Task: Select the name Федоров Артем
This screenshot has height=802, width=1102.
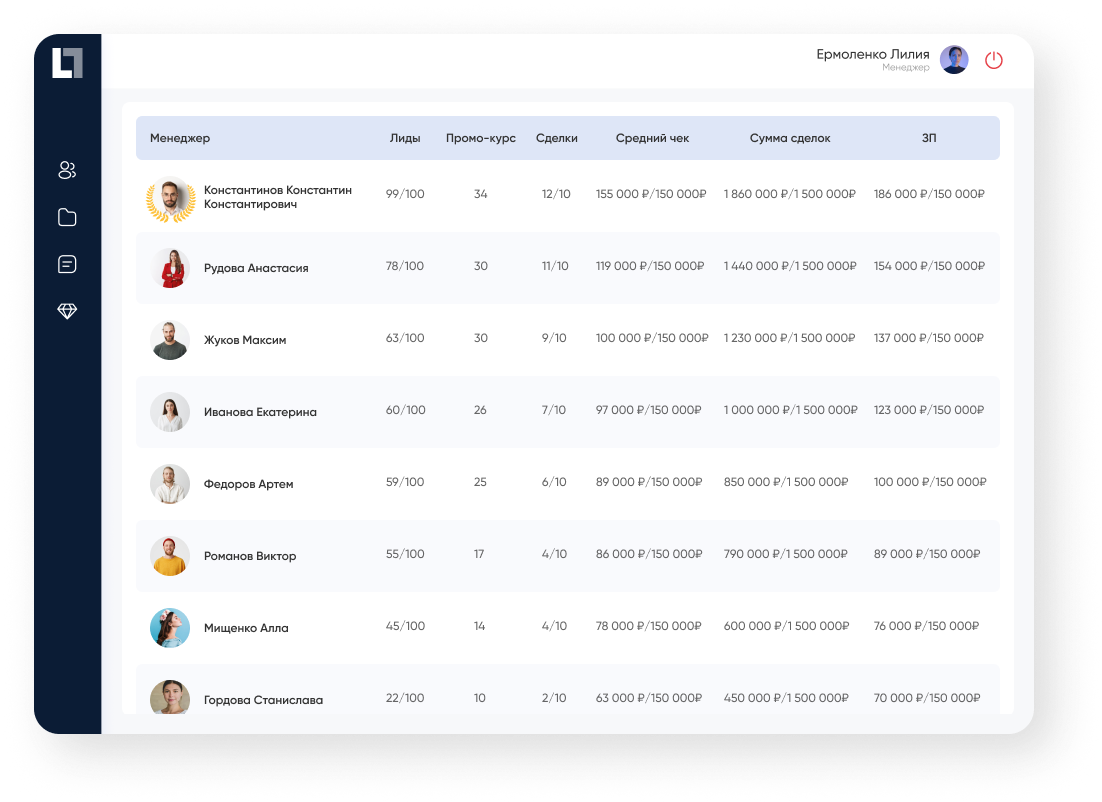Action: tap(248, 484)
